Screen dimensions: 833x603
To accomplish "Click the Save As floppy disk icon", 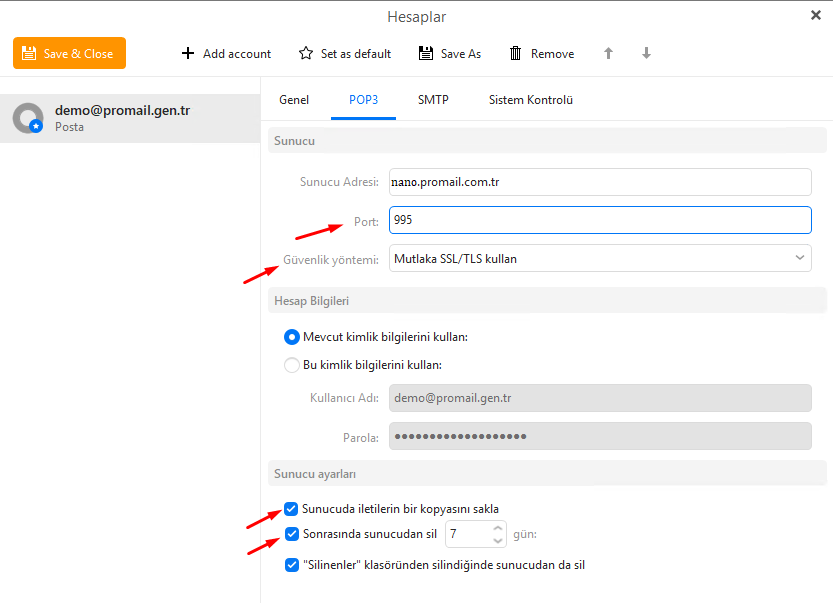I will click(x=426, y=53).
